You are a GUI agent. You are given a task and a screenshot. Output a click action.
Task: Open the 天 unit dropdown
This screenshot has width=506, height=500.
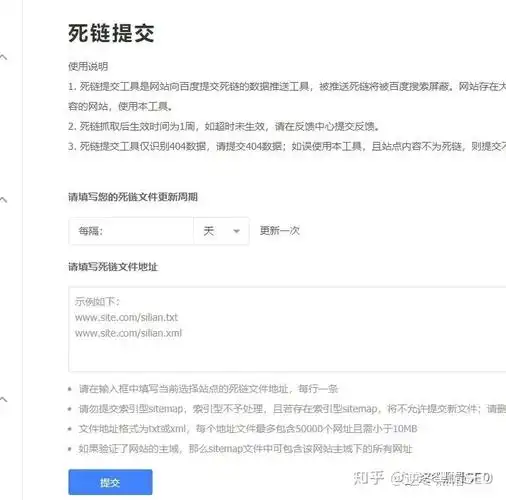pyautogui.click(x=221, y=231)
